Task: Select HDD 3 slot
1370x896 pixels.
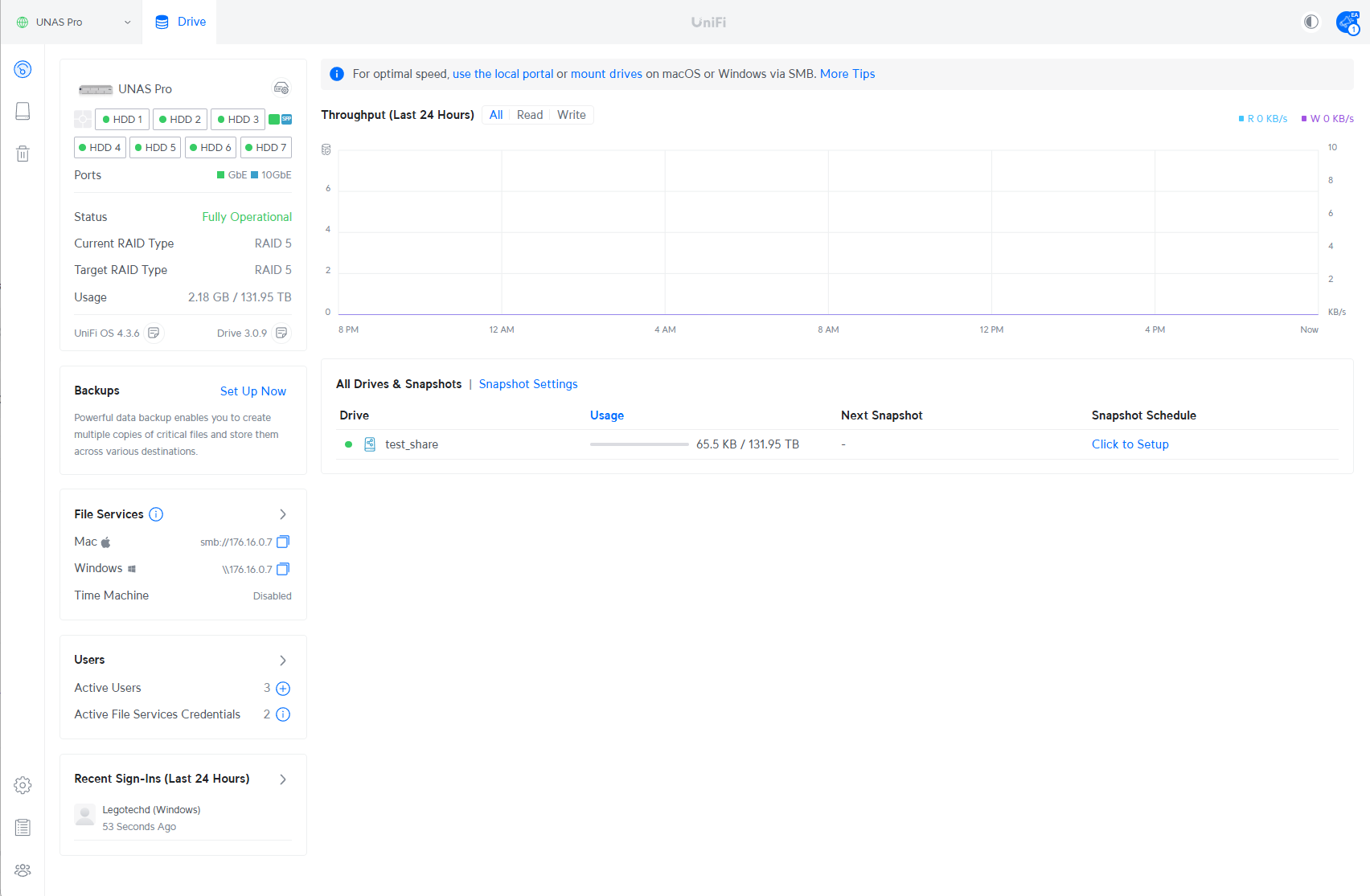Action: pos(238,119)
